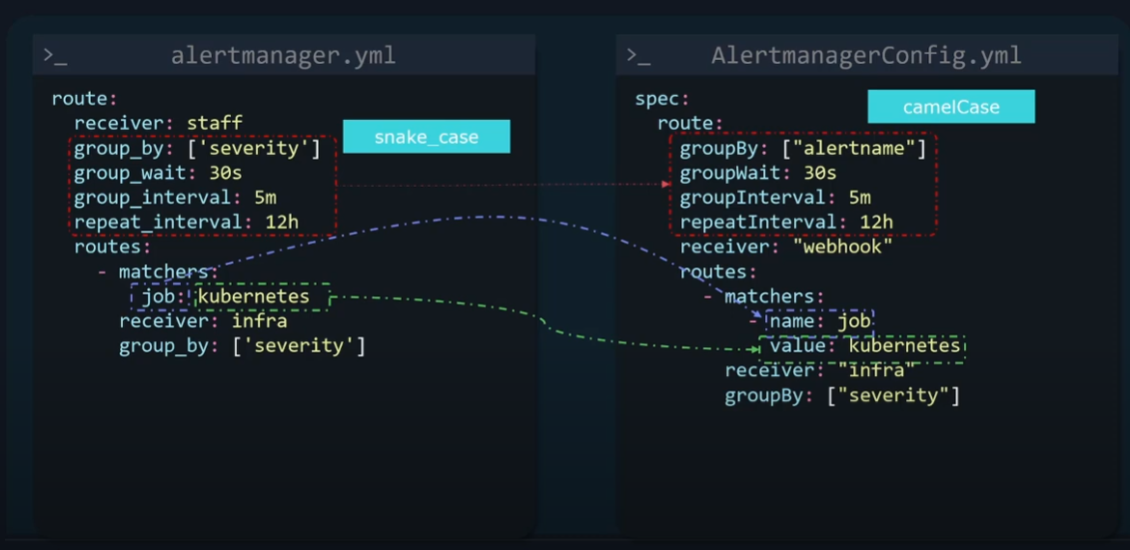Select the 'repeat_interval: 12h' line
The image size is (1130, 550).
tap(186, 222)
